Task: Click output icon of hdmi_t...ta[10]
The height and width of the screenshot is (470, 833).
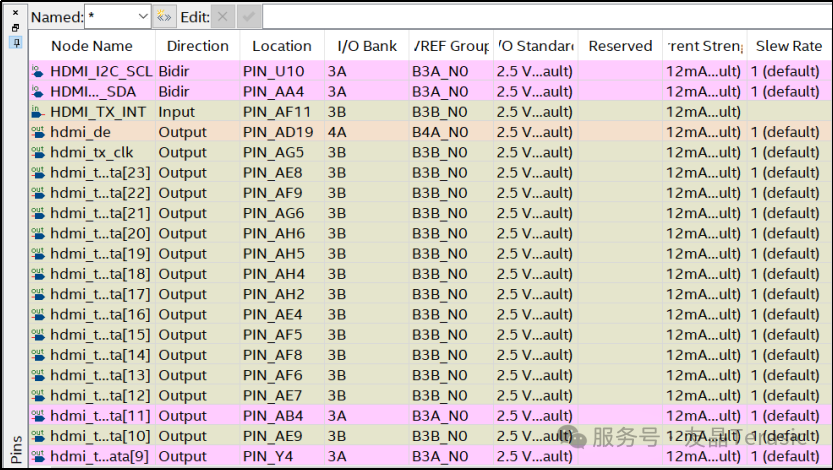Action: [x=38, y=435]
